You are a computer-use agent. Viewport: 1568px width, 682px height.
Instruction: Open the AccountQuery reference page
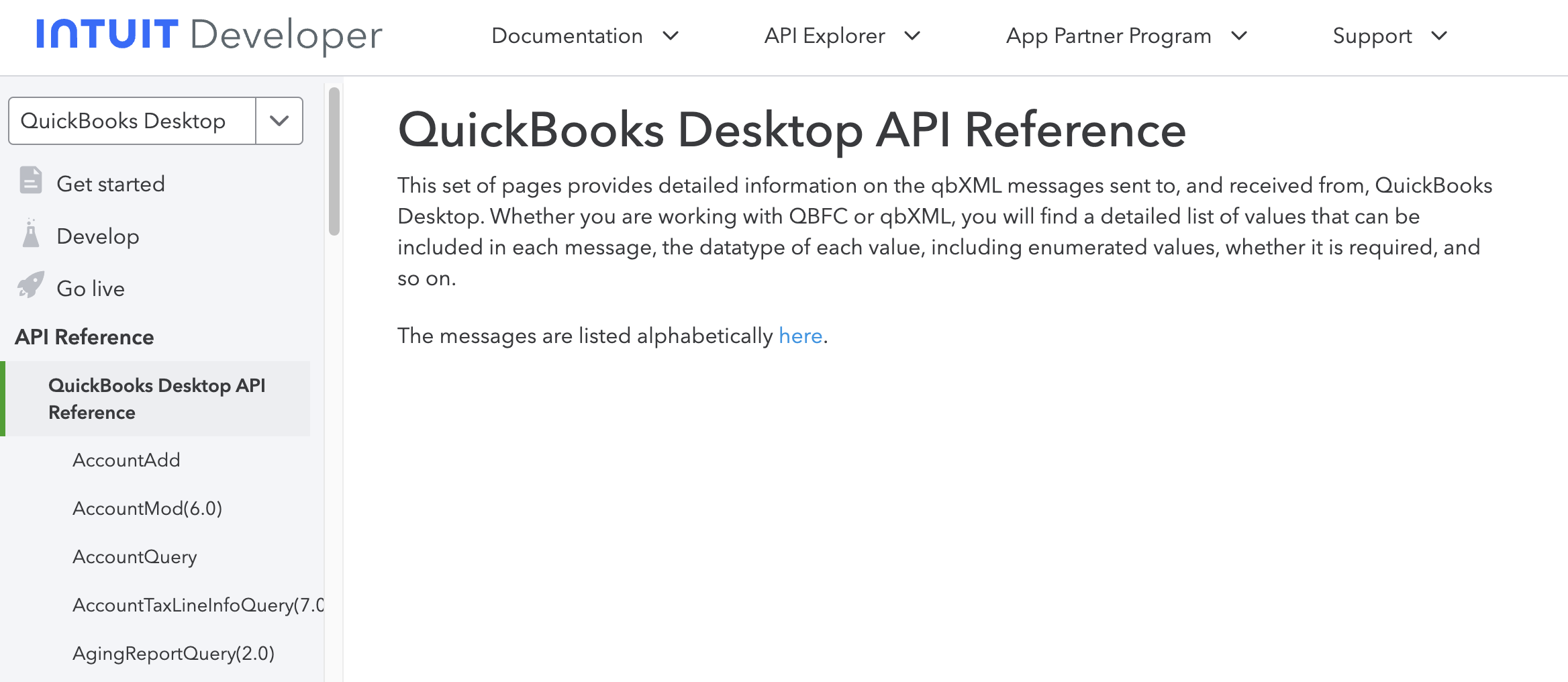(x=135, y=556)
